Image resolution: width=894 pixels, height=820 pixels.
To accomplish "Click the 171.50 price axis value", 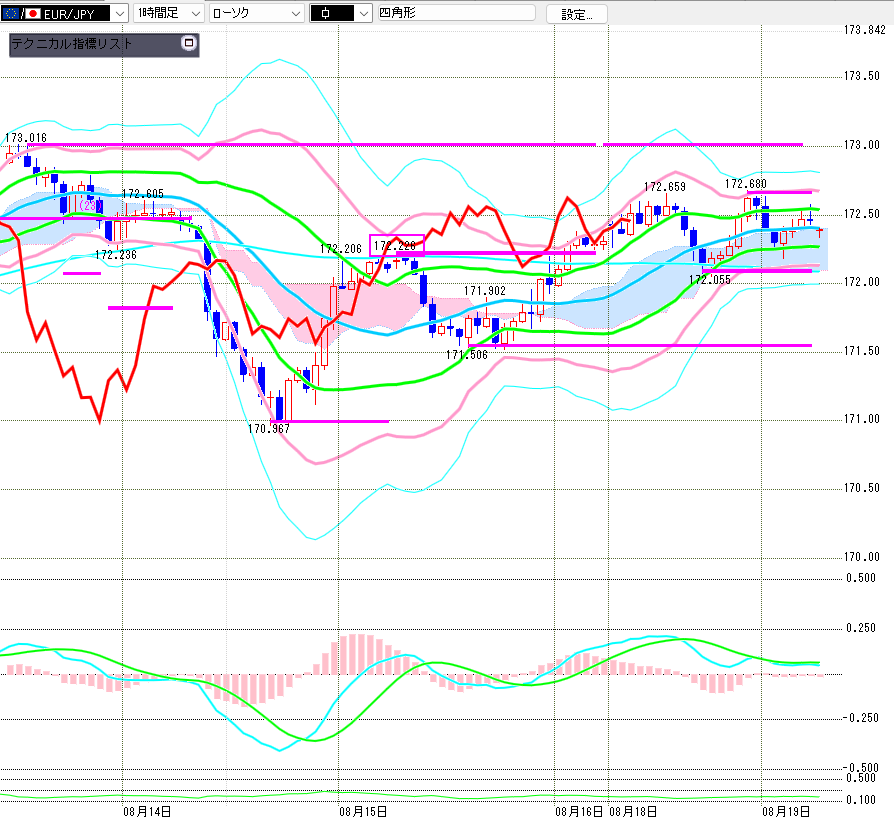I will pyautogui.click(x=862, y=351).
